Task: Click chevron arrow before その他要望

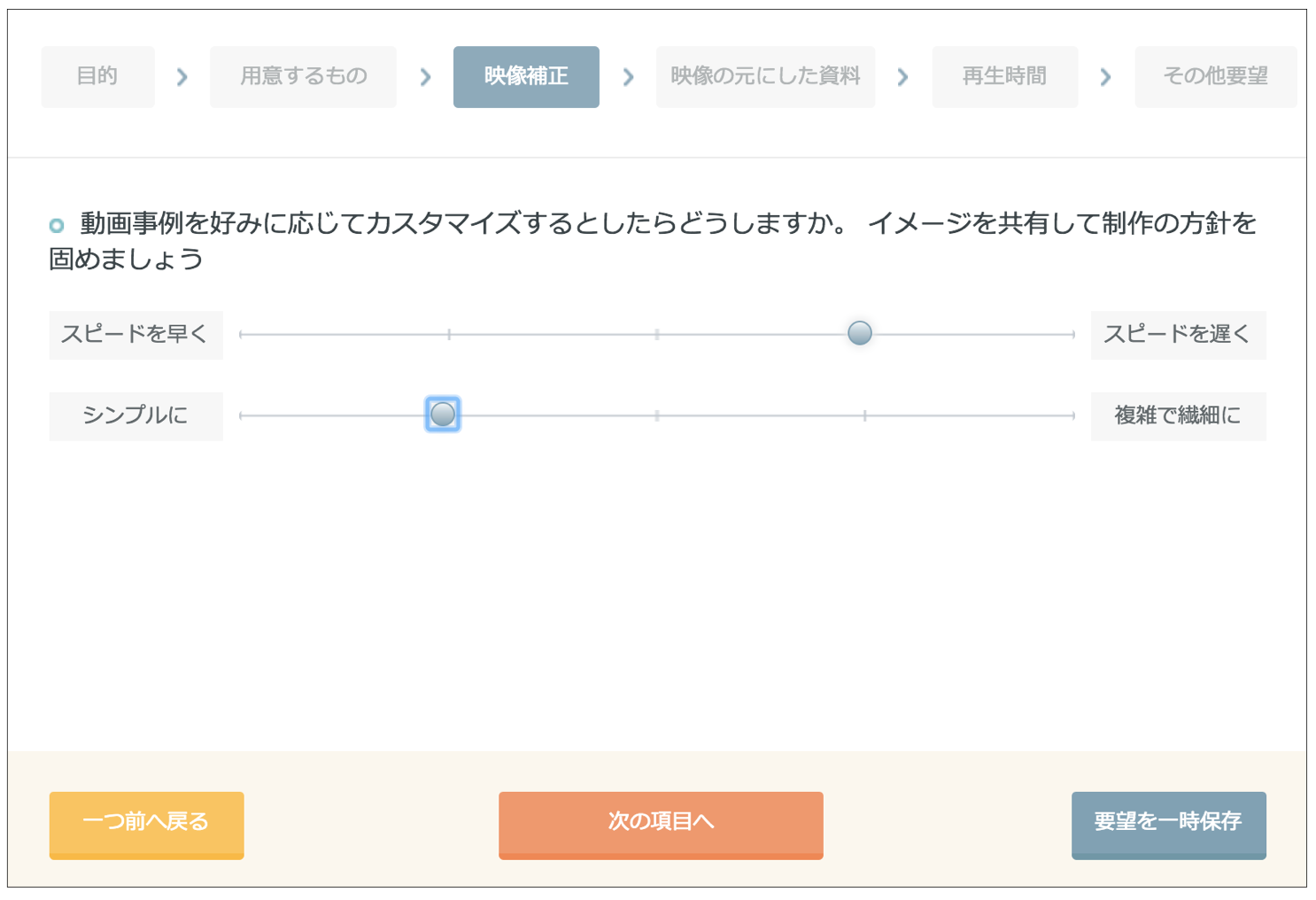Action: point(1105,78)
